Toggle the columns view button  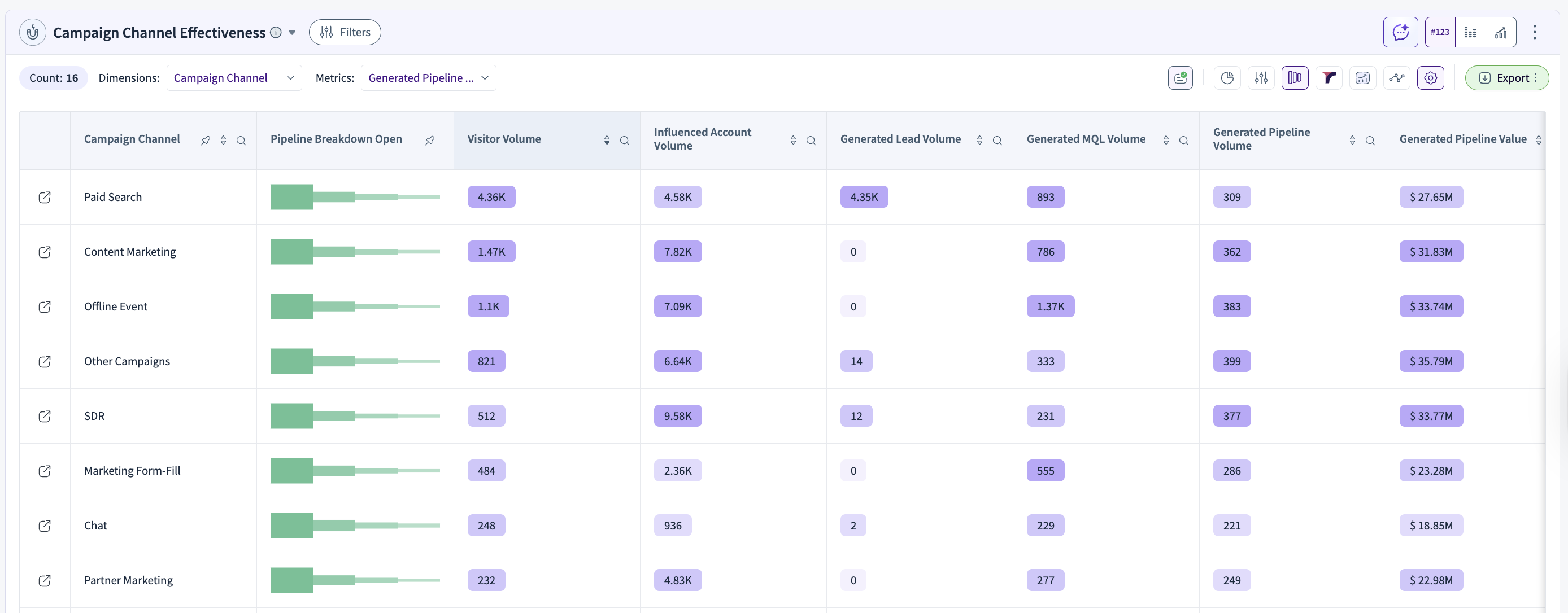(x=1295, y=78)
